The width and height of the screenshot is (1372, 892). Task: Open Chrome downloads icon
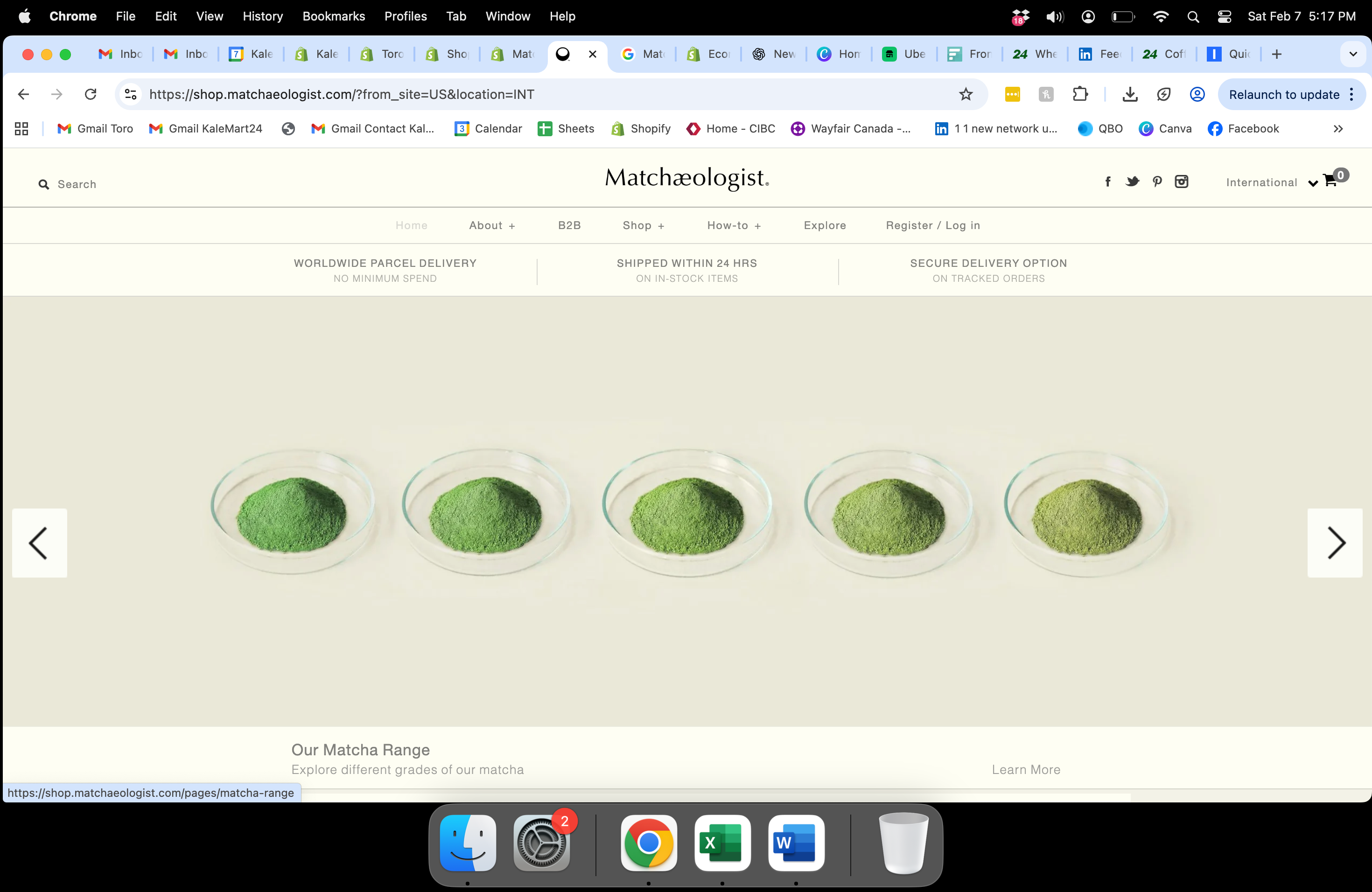[x=1130, y=95]
